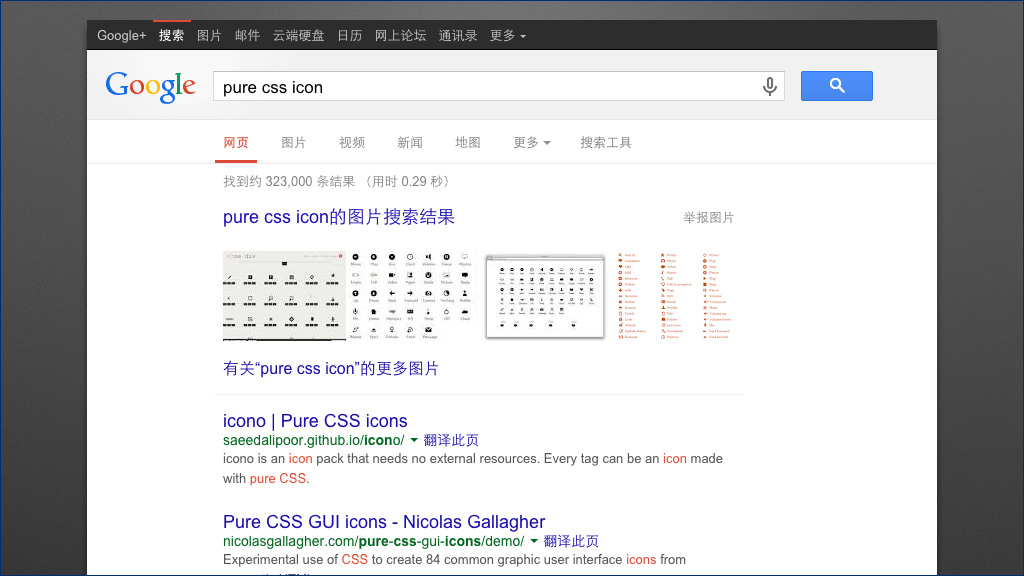The width and height of the screenshot is (1024, 576).
Task: Open 图片 in the top black bar
Action: (x=209, y=35)
